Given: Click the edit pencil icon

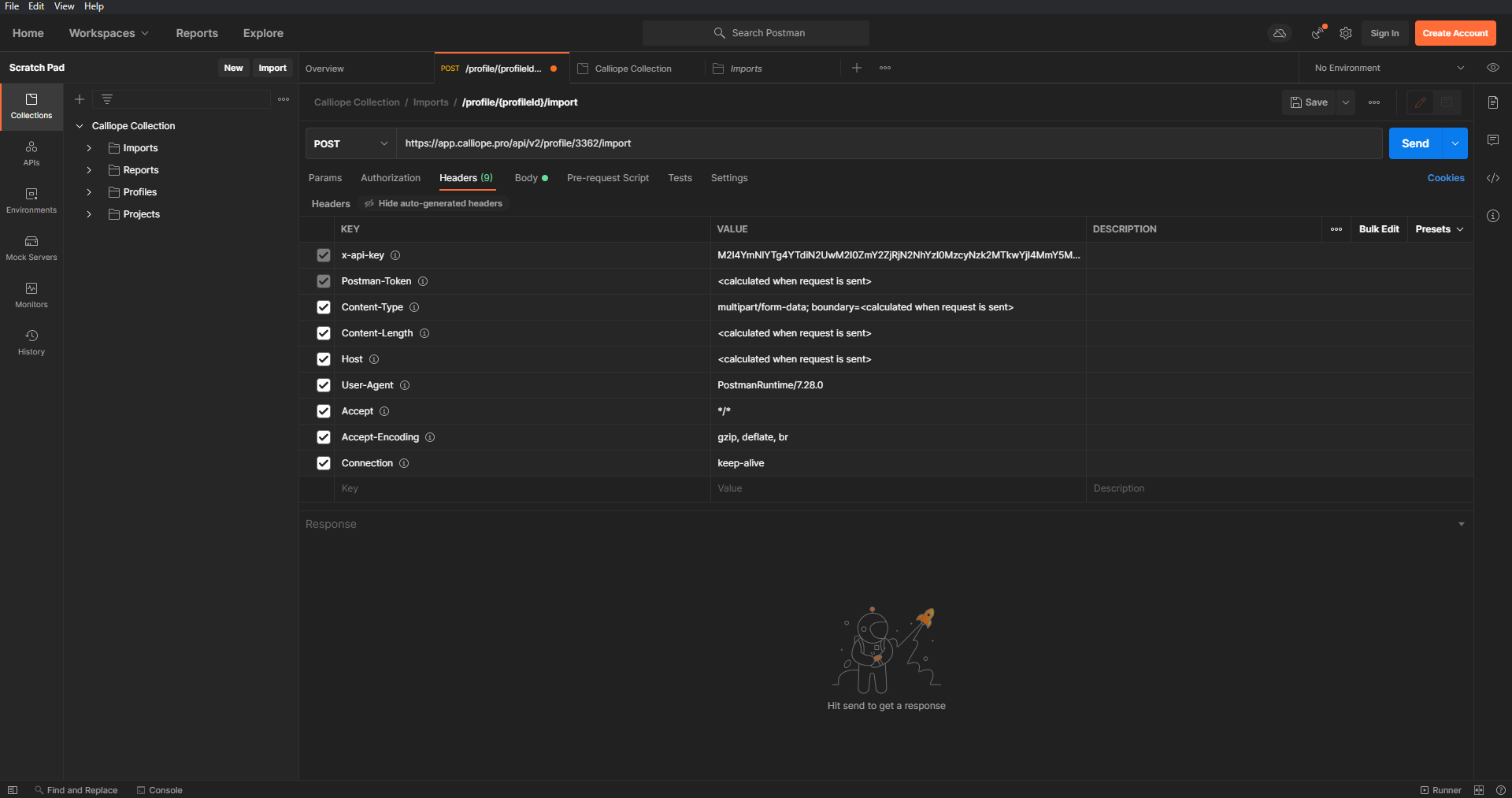Looking at the screenshot, I should click(x=1421, y=102).
